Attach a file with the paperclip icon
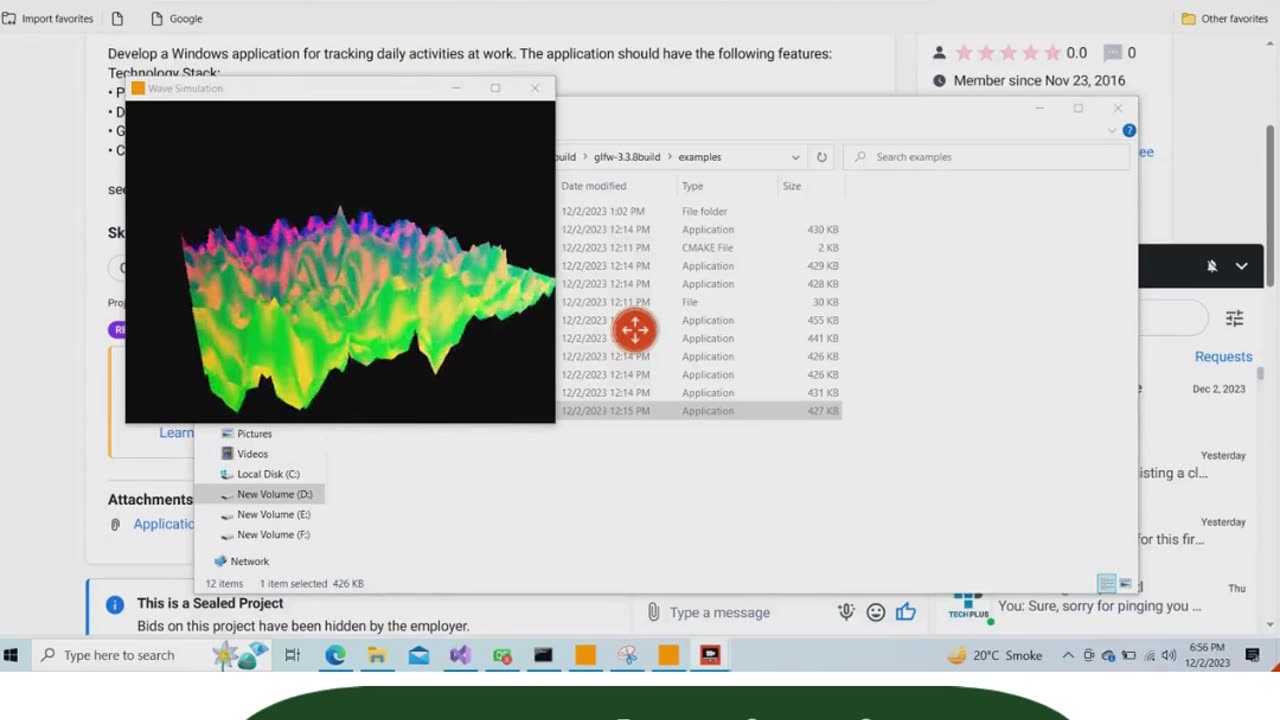 coord(653,612)
